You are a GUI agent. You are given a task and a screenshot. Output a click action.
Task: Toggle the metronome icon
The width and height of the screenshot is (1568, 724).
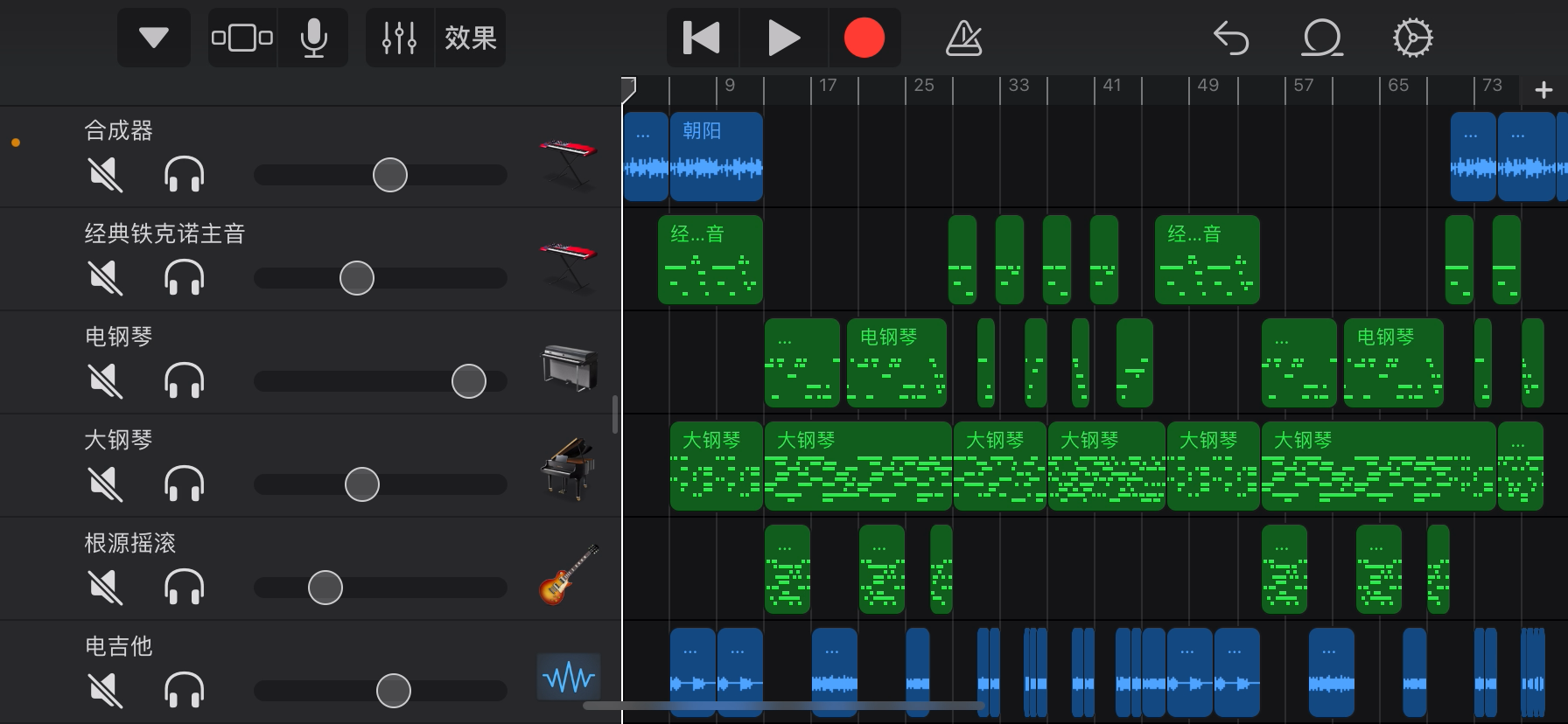pyautogui.click(x=963, y=38)
